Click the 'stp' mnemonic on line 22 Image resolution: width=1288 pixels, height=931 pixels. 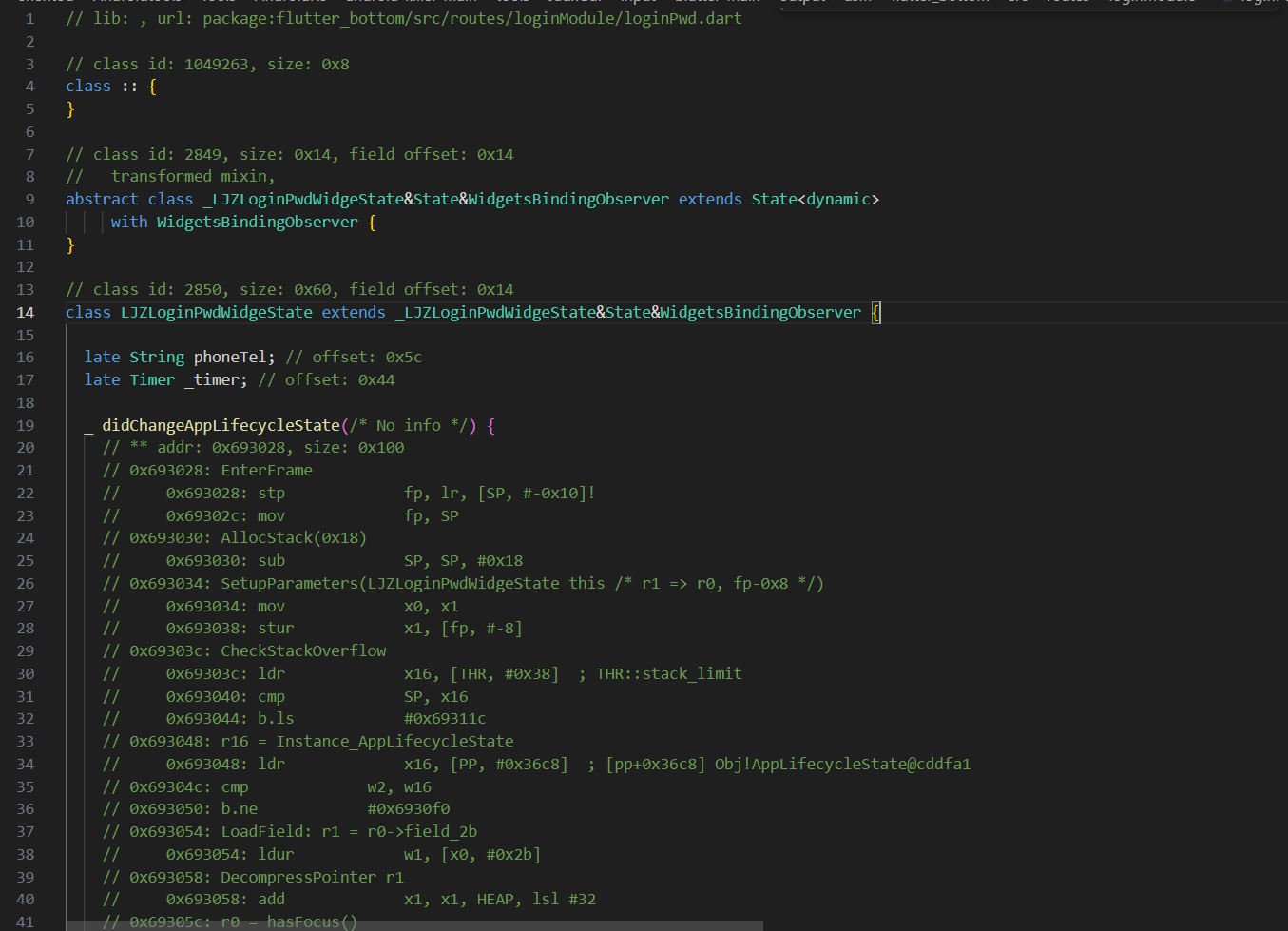[271, 493]
